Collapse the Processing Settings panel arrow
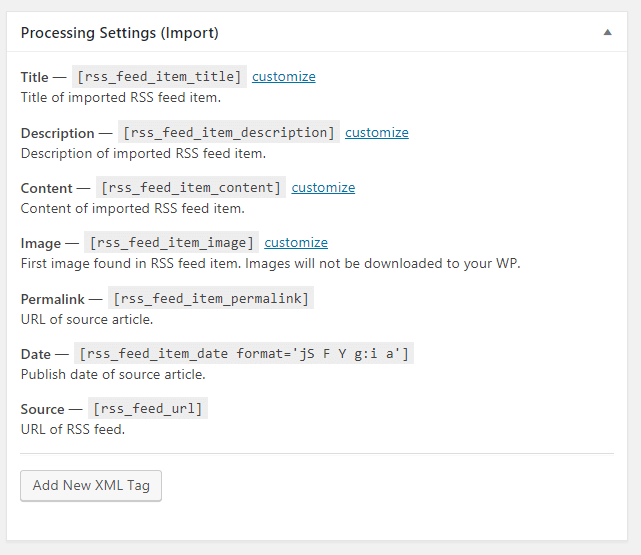Image resolution: width=641 pixels, height=555 pixels. 607,32
